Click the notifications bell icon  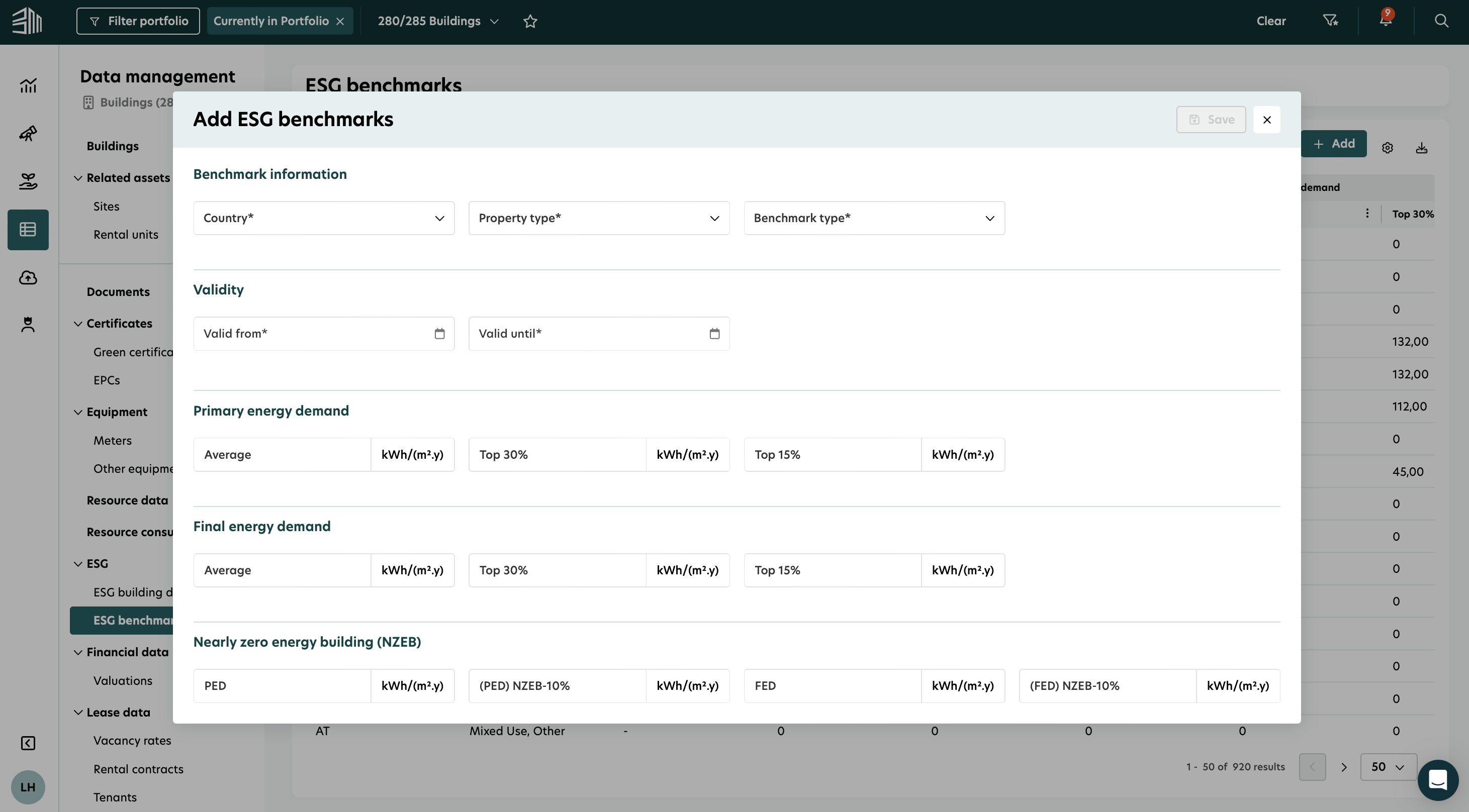[x=1385, y=21]
